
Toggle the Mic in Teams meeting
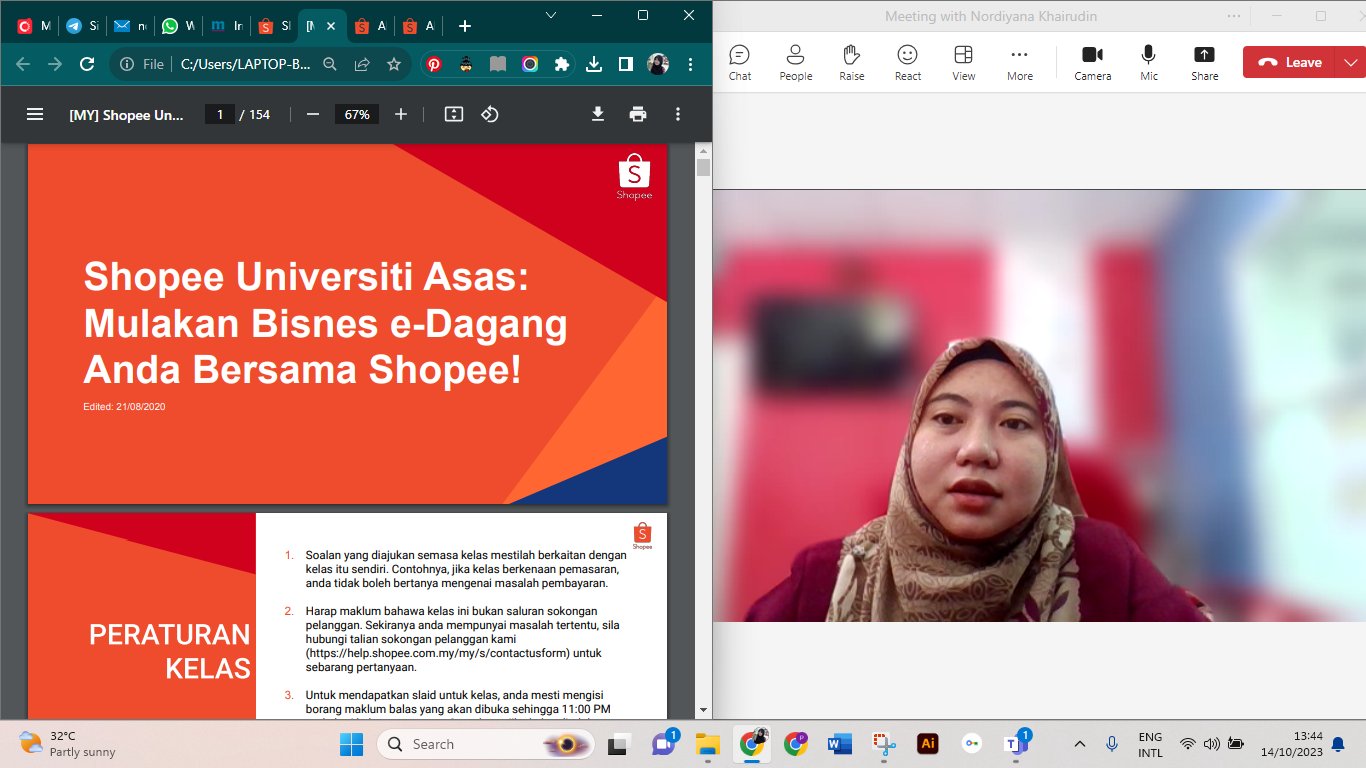point(1149,62)
